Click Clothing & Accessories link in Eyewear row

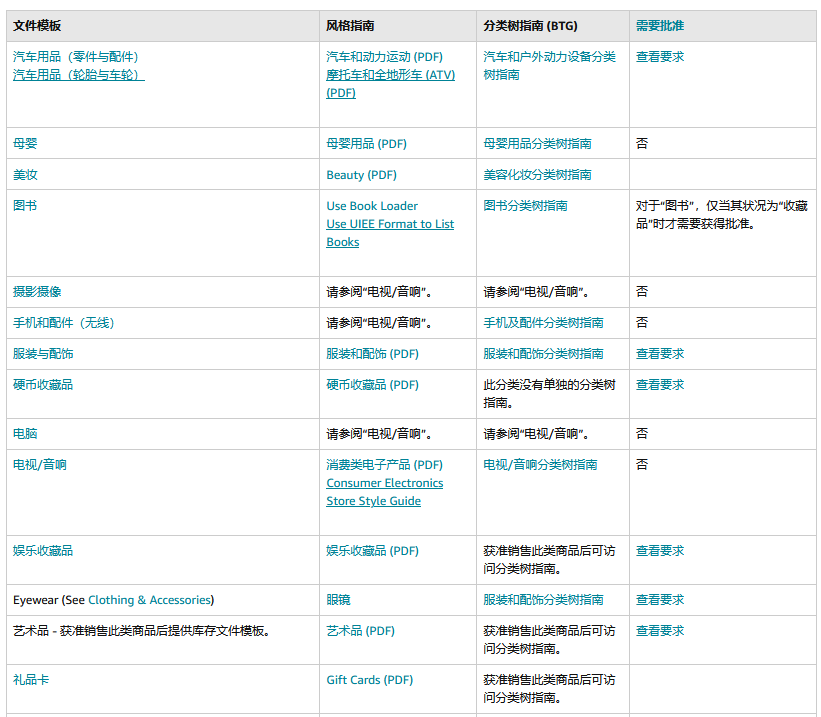(149, 600)
